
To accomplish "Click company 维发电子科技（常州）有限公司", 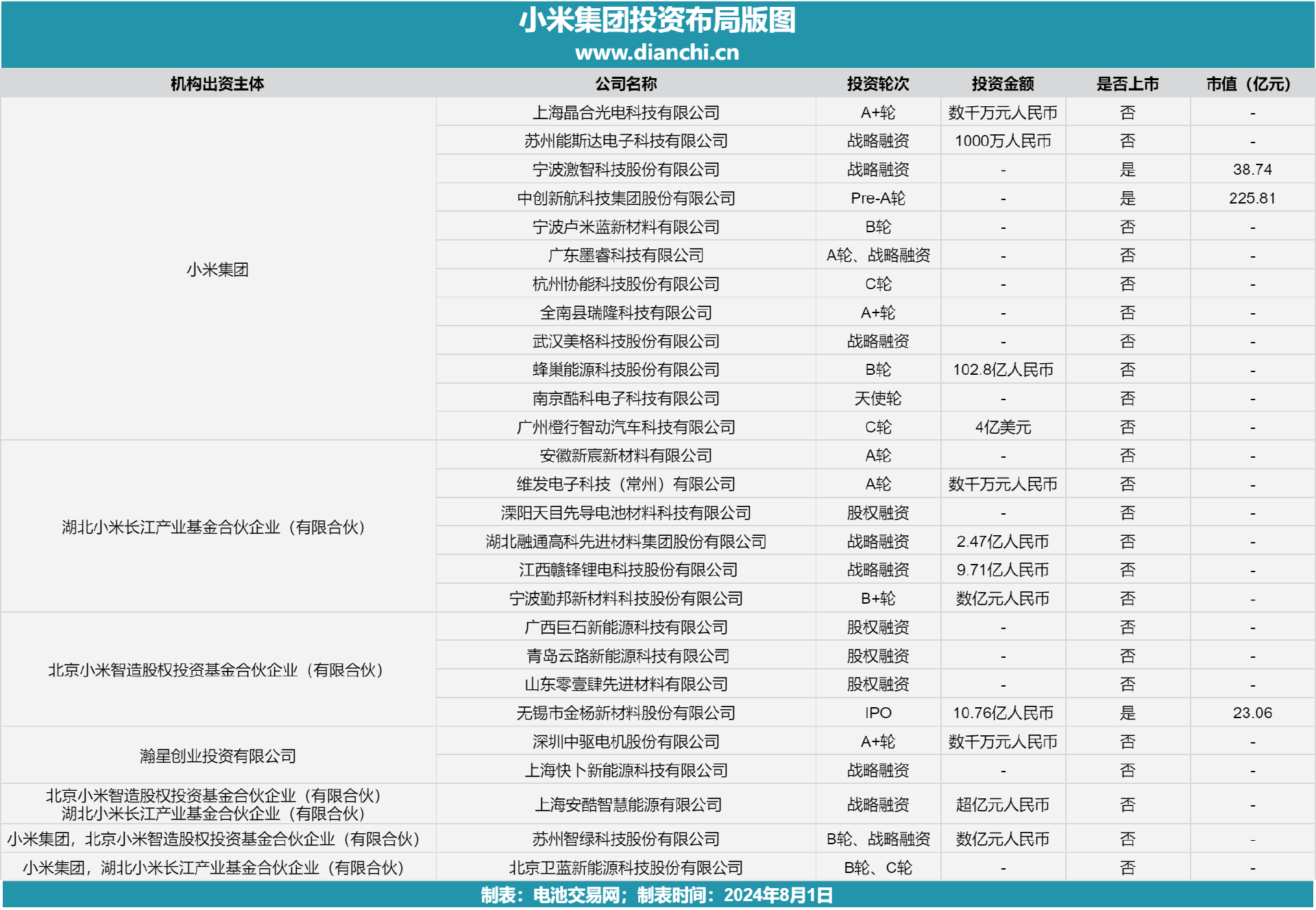I will coord(626,484).
